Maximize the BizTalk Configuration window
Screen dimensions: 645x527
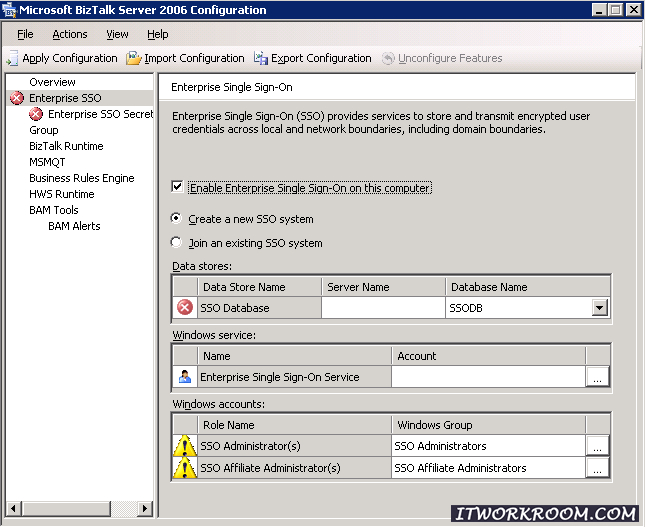[x=615, y=10]
